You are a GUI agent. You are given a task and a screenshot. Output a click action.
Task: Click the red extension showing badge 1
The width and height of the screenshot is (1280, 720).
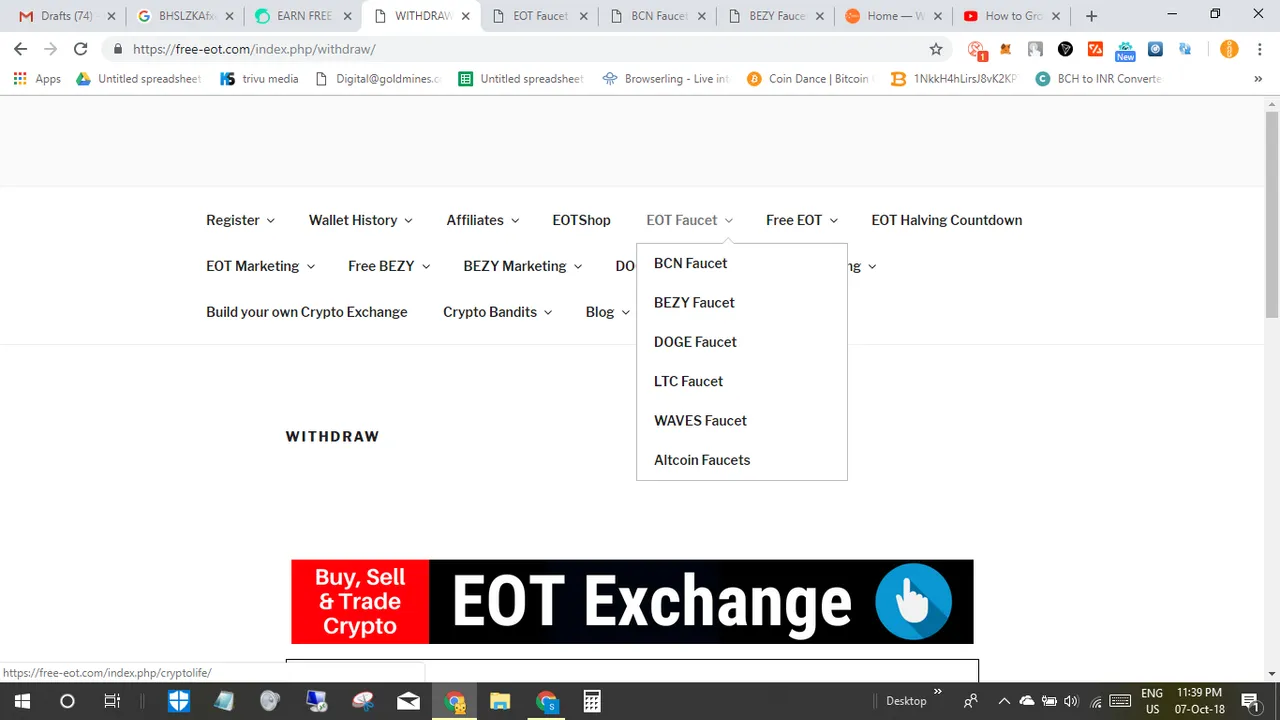pos(977,49)
